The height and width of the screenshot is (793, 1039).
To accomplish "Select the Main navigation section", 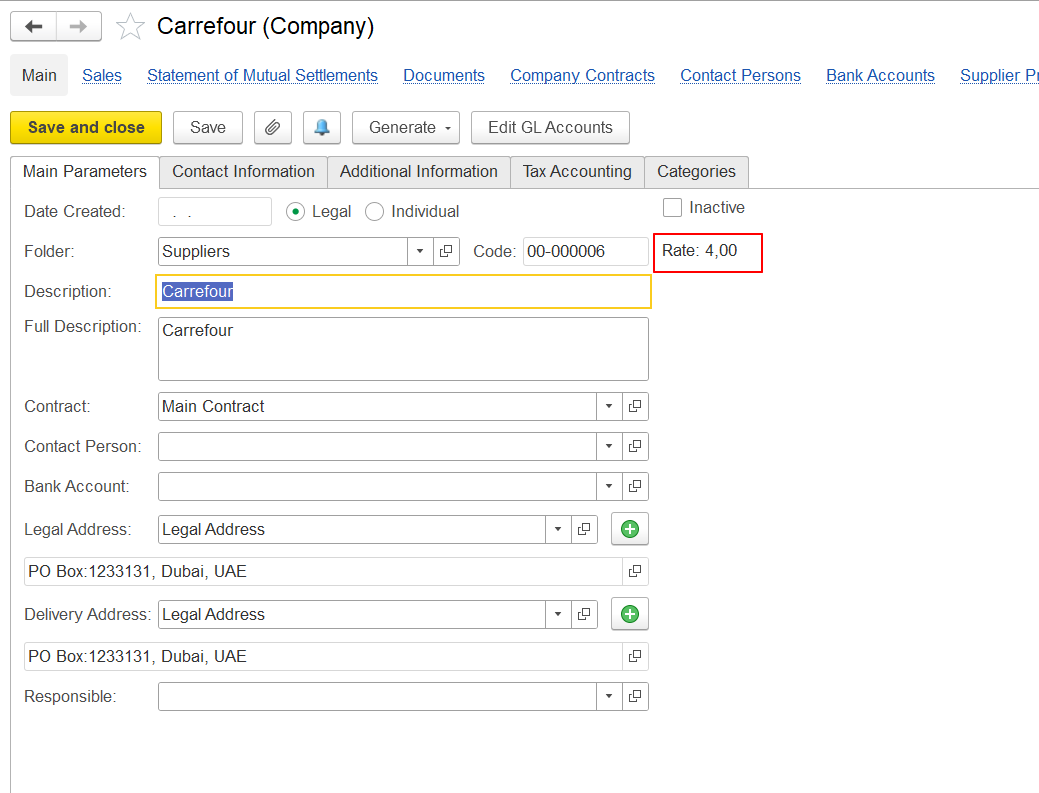I will tap(39, 76).
